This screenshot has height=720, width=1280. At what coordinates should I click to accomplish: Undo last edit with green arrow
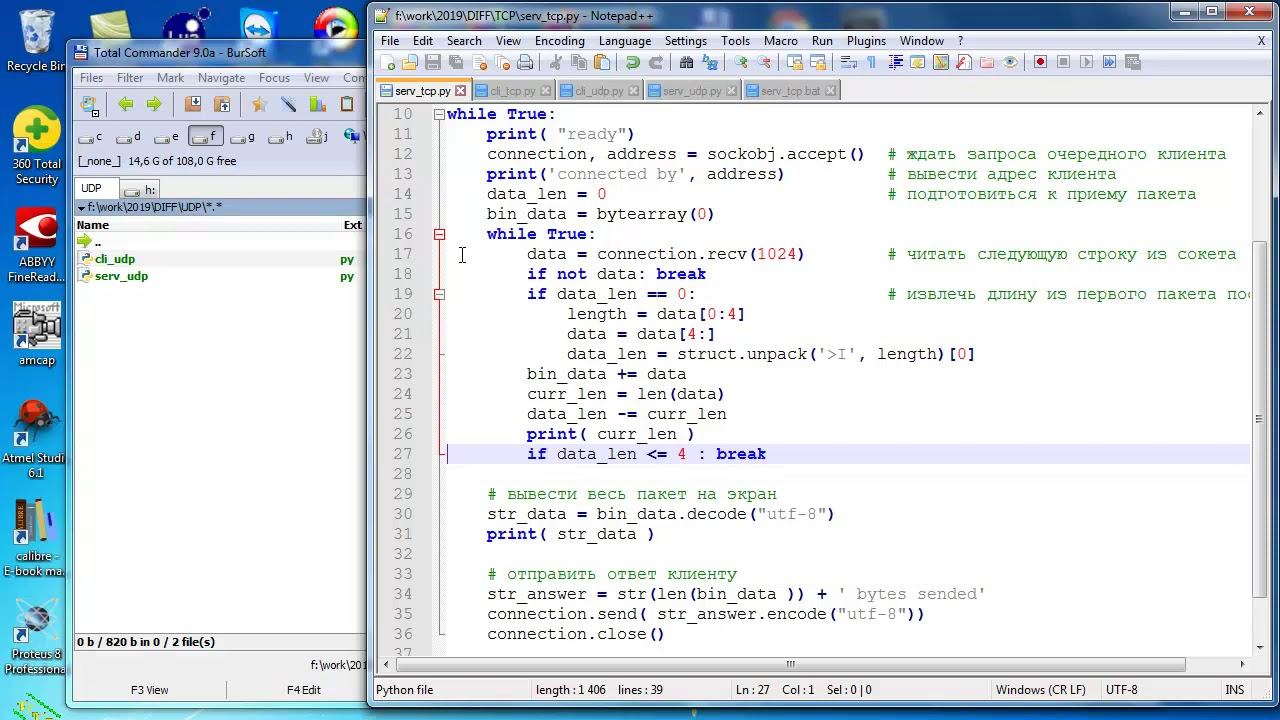pyautogui.click(x=632, y=62)
